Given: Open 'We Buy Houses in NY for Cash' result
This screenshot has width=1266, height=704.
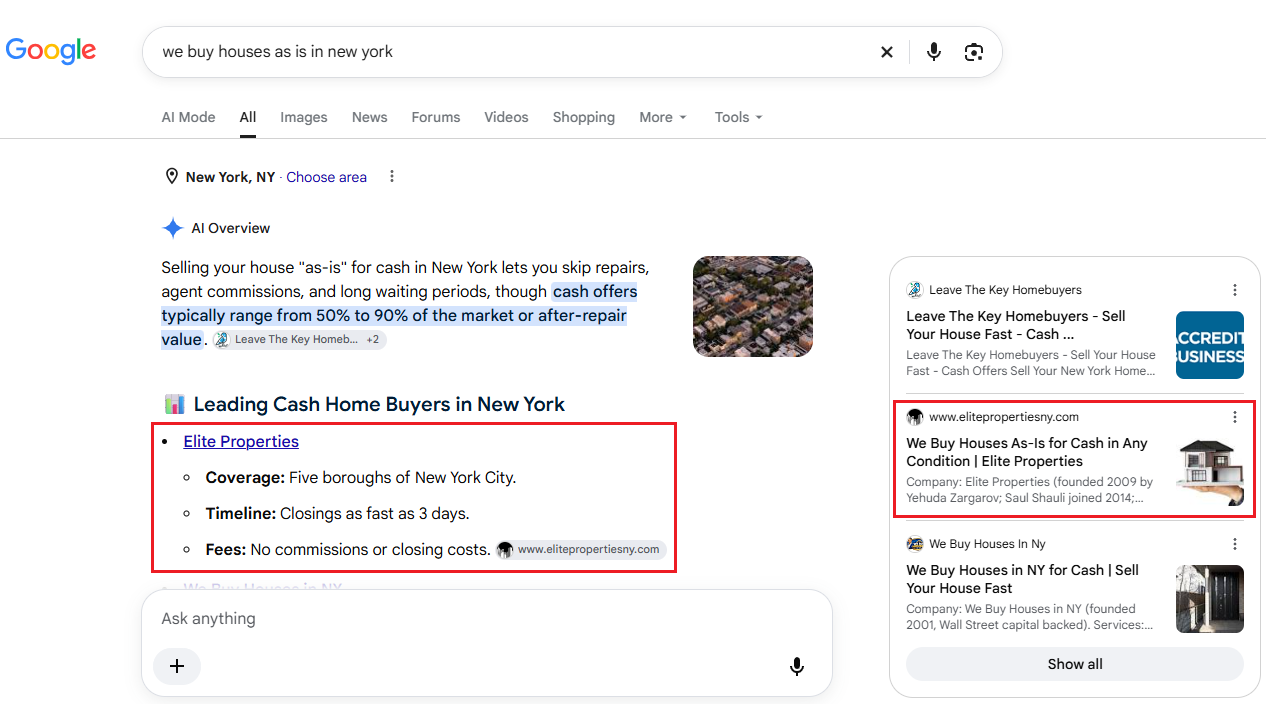Looking at the screenshot, I should pos(1022,579).
